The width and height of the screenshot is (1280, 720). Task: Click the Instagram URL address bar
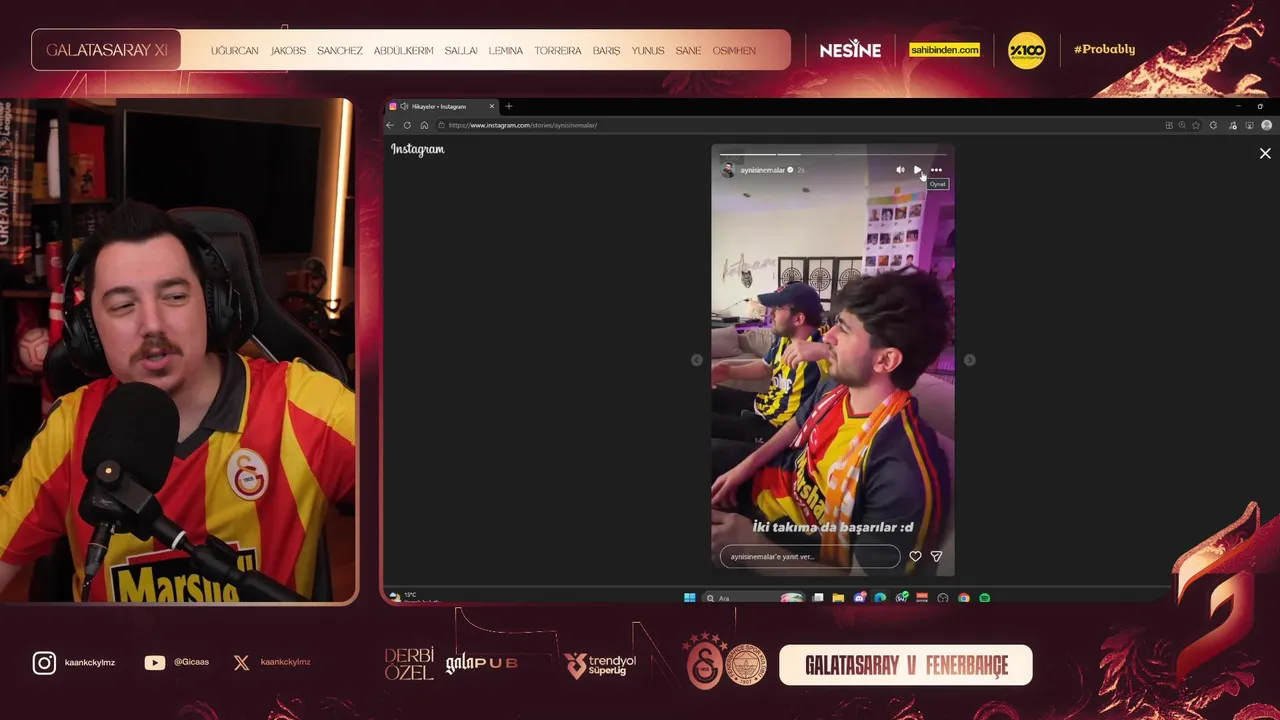point(800,125)
